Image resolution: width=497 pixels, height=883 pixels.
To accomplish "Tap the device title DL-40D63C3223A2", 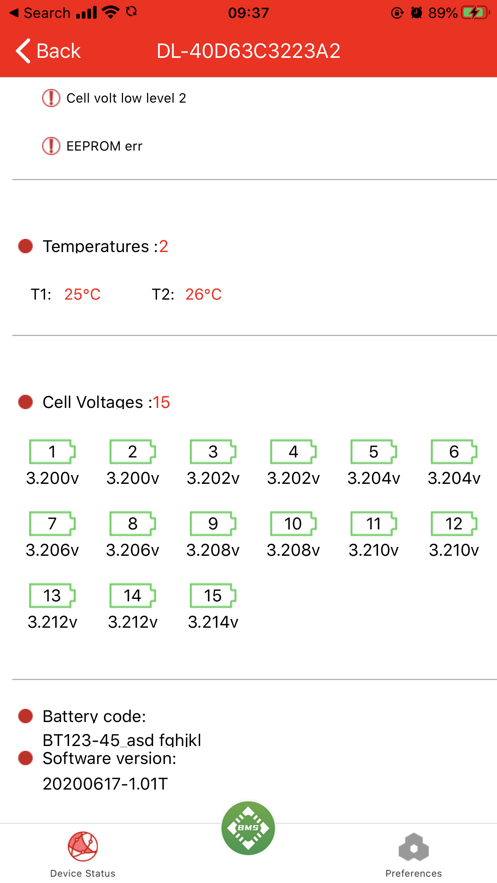I will tap(248, 51).
